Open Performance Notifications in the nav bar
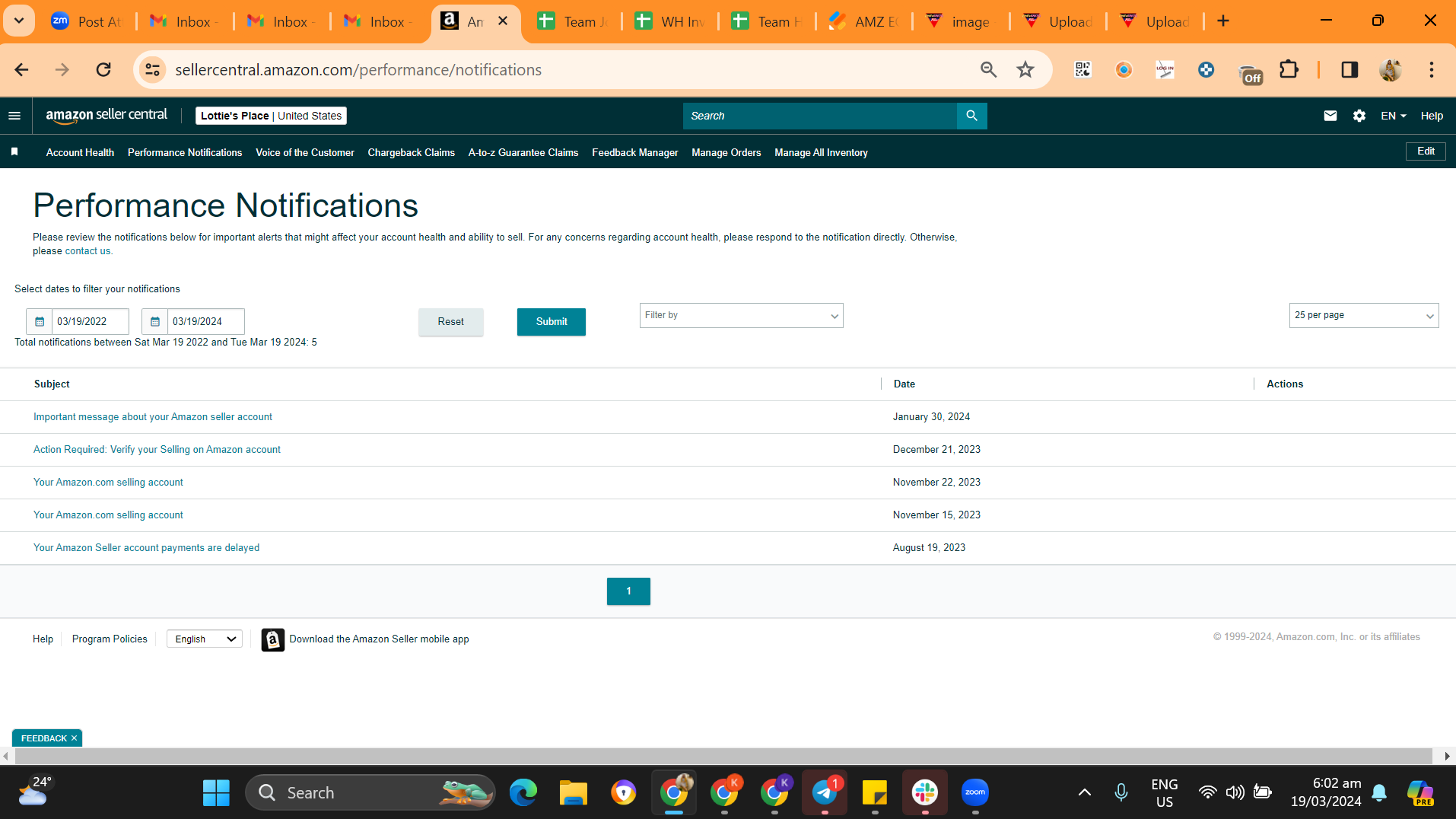1456x819 pixels. [x=185, y=152]
